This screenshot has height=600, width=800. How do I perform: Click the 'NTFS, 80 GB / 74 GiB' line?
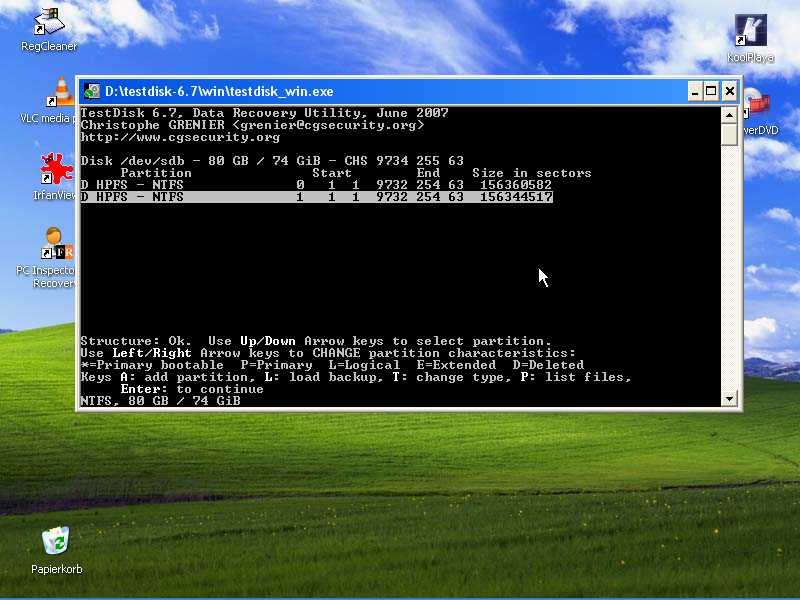click(160, 401)
